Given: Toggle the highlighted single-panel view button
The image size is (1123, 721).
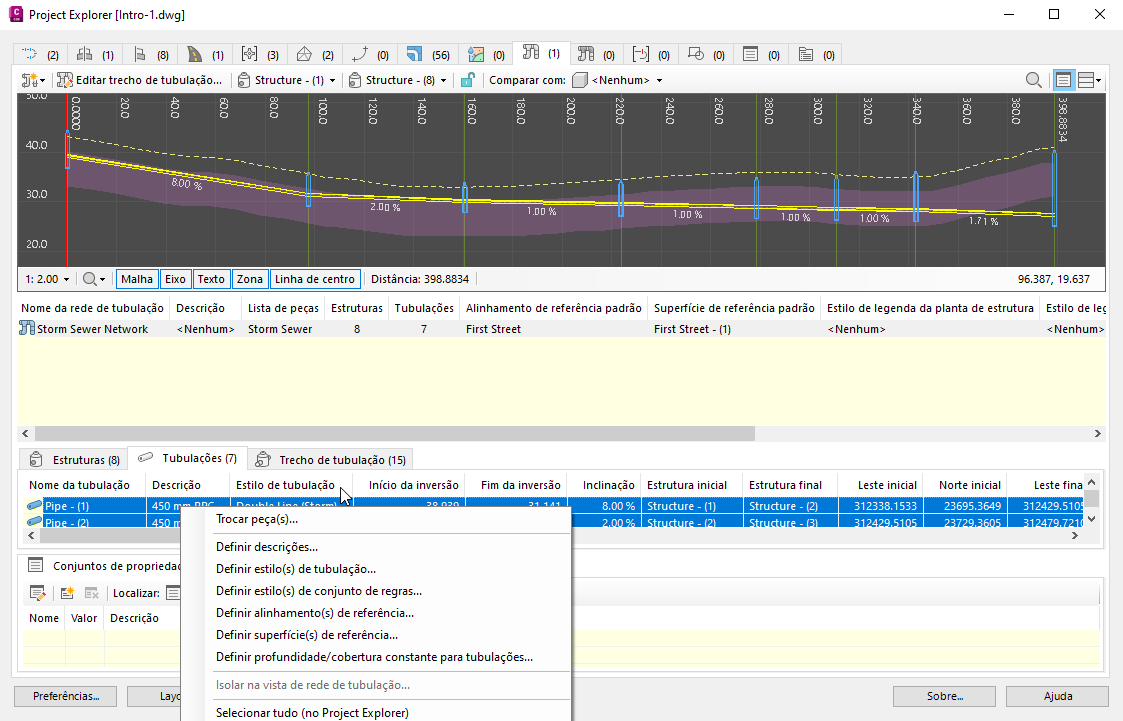Looking at the screenshot, I should (1063, 80).
